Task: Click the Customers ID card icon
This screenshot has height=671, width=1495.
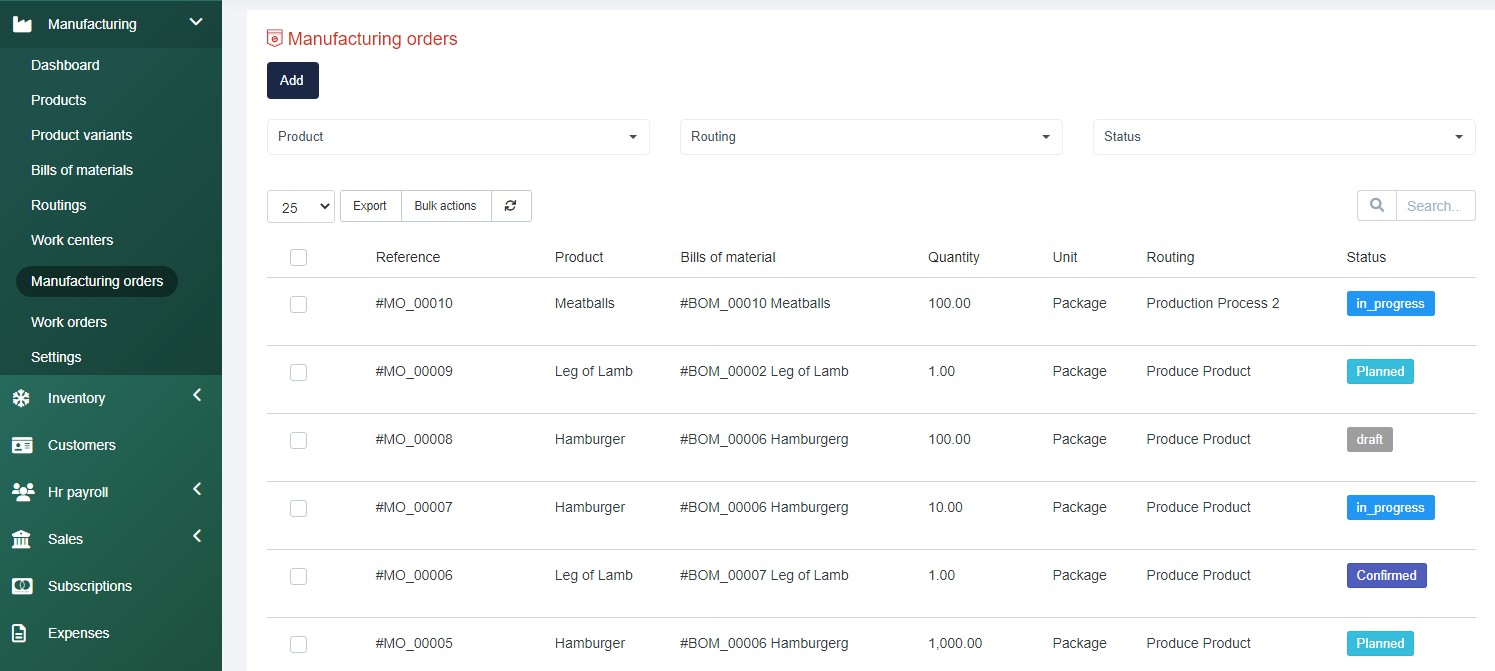Action: click(x=21, y=445)
